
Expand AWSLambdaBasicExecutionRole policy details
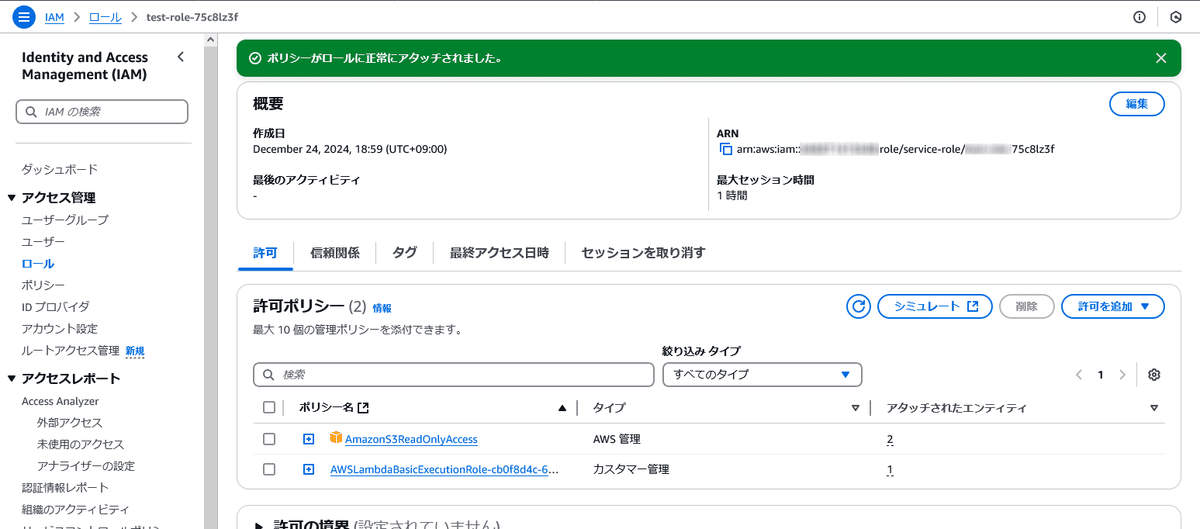309,469
